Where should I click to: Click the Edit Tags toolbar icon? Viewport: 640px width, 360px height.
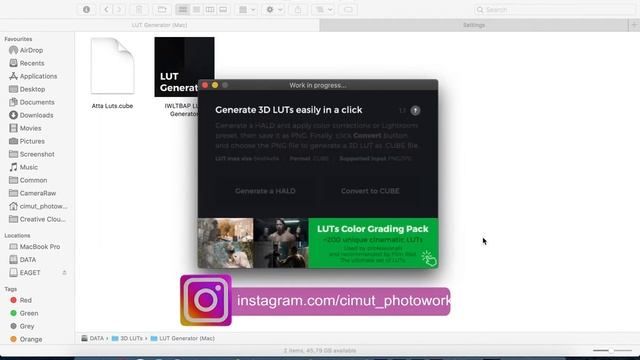tap(348, 9)
